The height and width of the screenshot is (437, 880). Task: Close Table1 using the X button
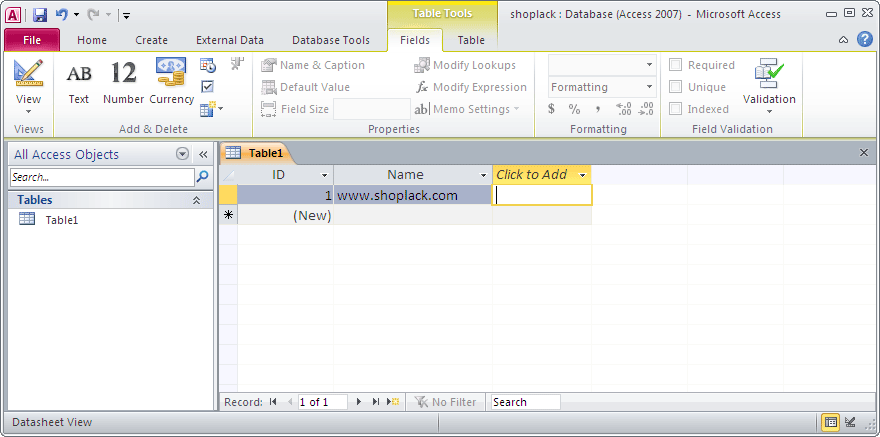pos(864,153)
